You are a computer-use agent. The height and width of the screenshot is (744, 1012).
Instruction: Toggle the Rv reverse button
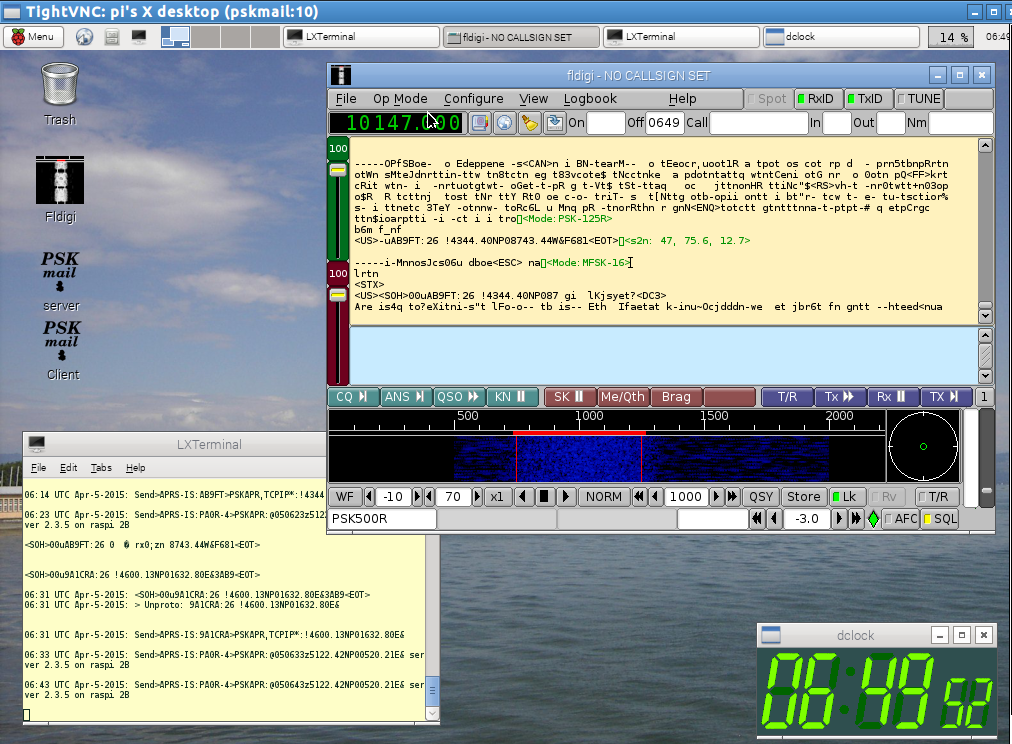(885, 496)
